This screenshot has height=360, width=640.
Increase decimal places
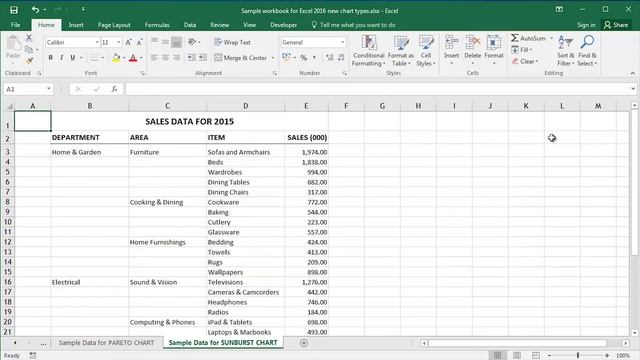pos(329,58)
